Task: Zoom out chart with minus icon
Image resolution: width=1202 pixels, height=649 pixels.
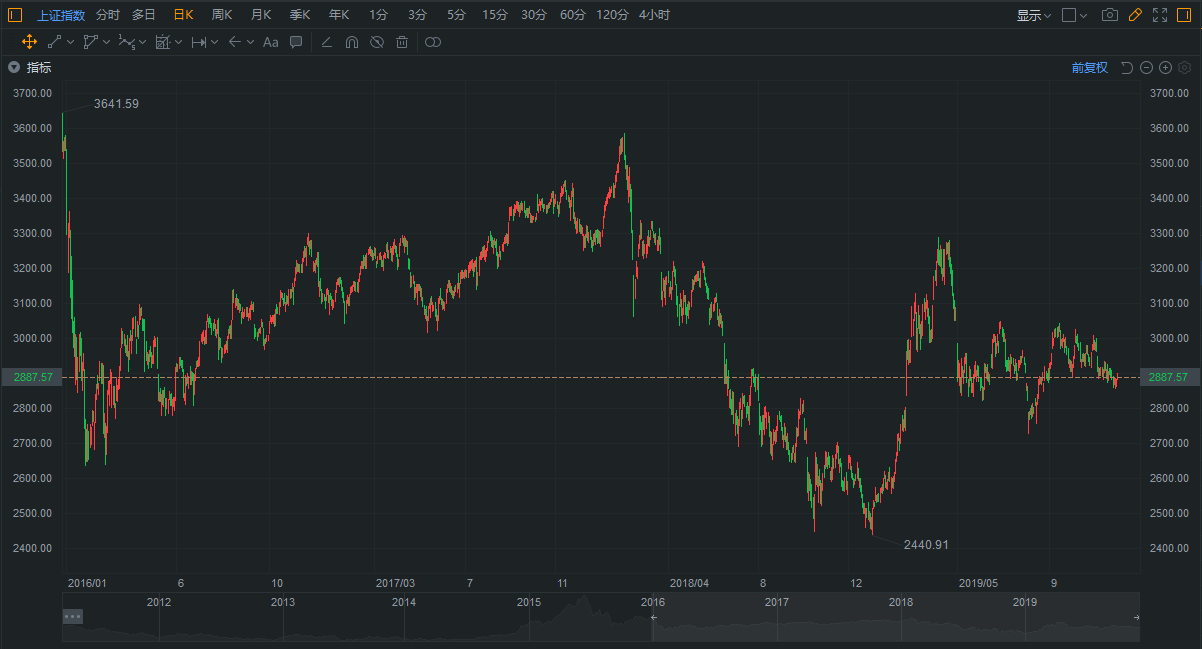Action: click(x=1147, y=68)
